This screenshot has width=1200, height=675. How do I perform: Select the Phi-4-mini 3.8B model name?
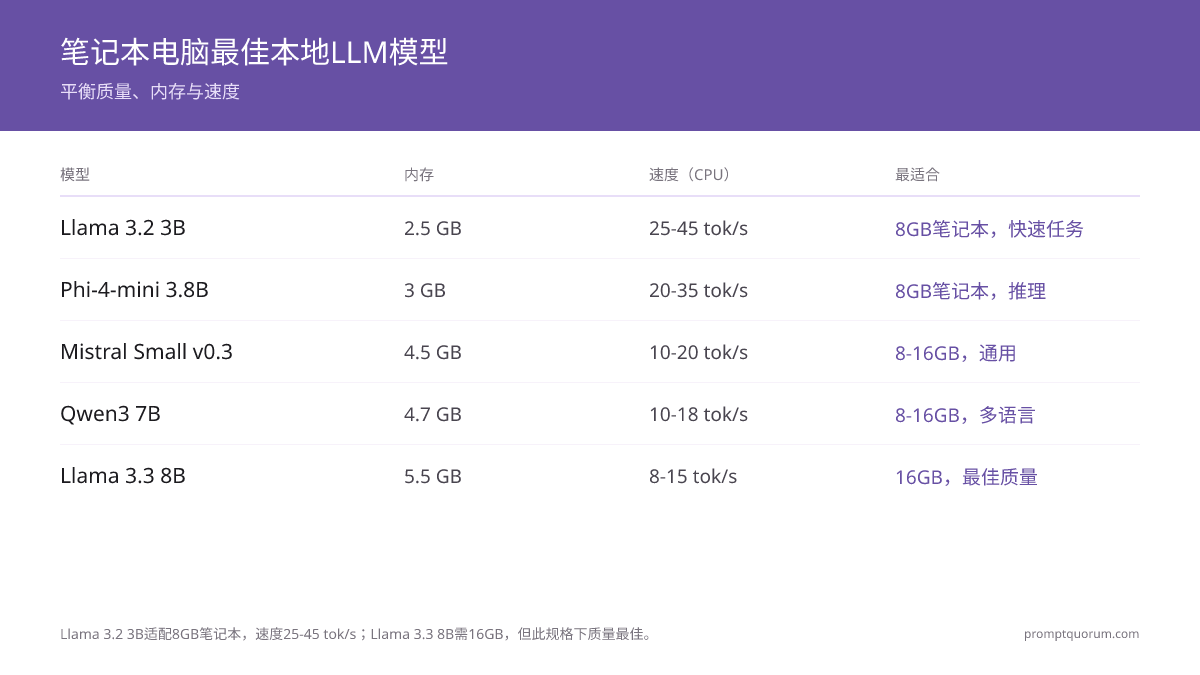tap(134, 290)
